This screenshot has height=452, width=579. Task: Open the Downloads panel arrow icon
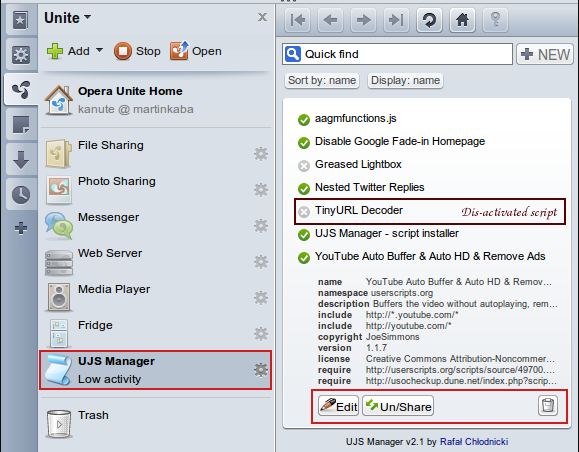click(20, 160)
